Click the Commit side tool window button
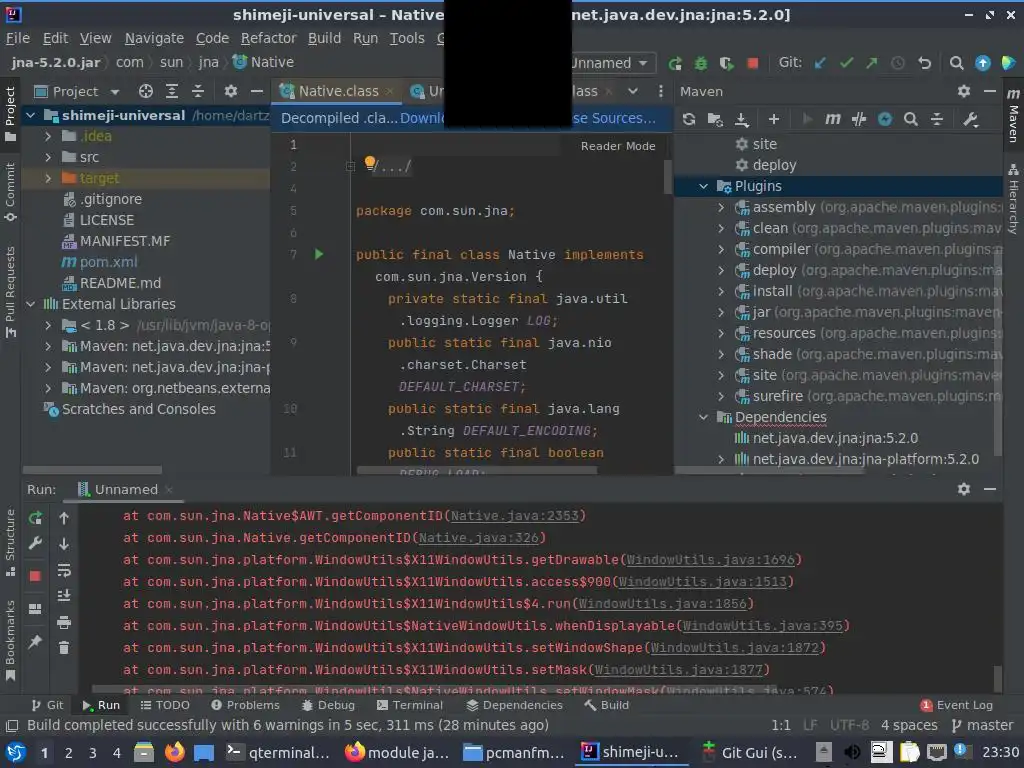This screenshot has width=1024, height=768. (x=10, y=193)
